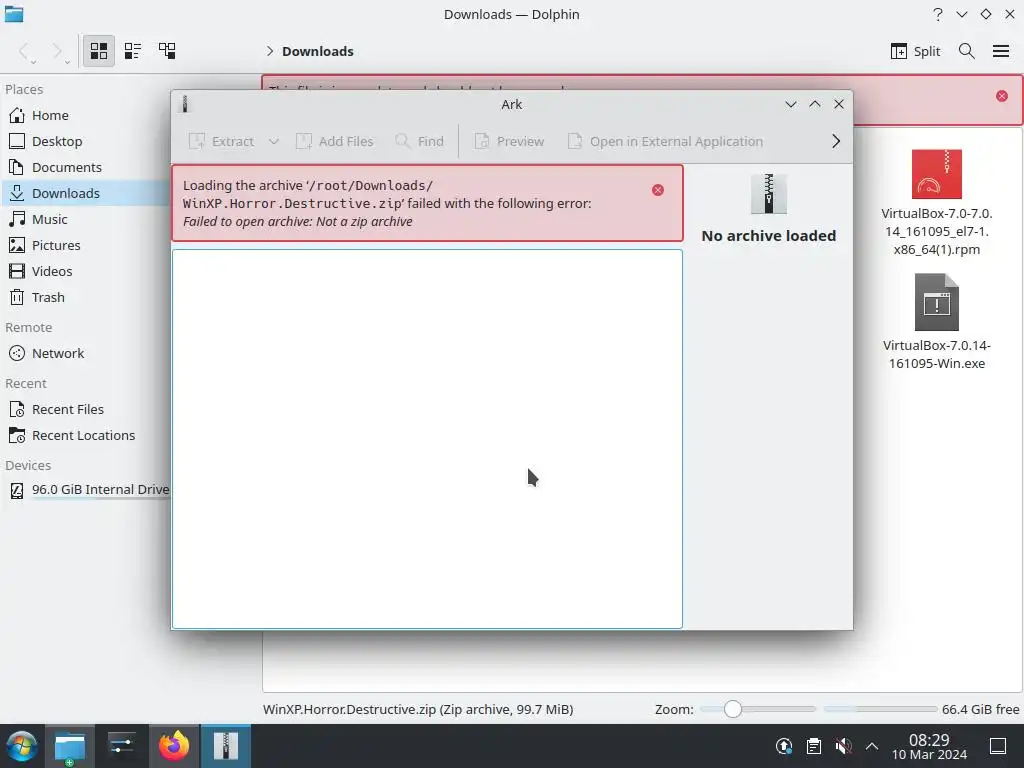Viewport: 1024px width, 768px height.
Task: Open Recent Locations entry
Action: [x=85, y=436]
